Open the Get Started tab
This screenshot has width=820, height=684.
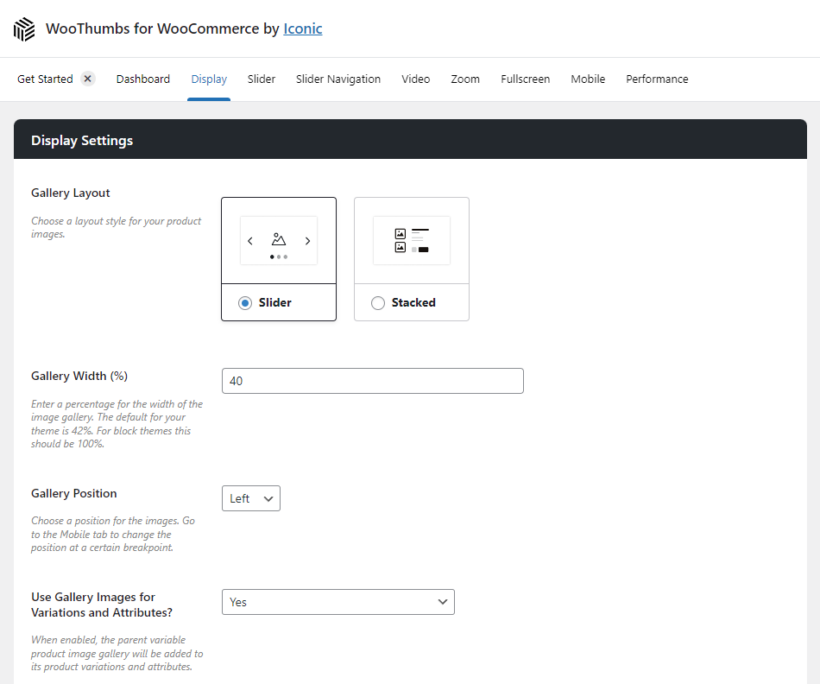pyautogui.click(x=45, y=79)
